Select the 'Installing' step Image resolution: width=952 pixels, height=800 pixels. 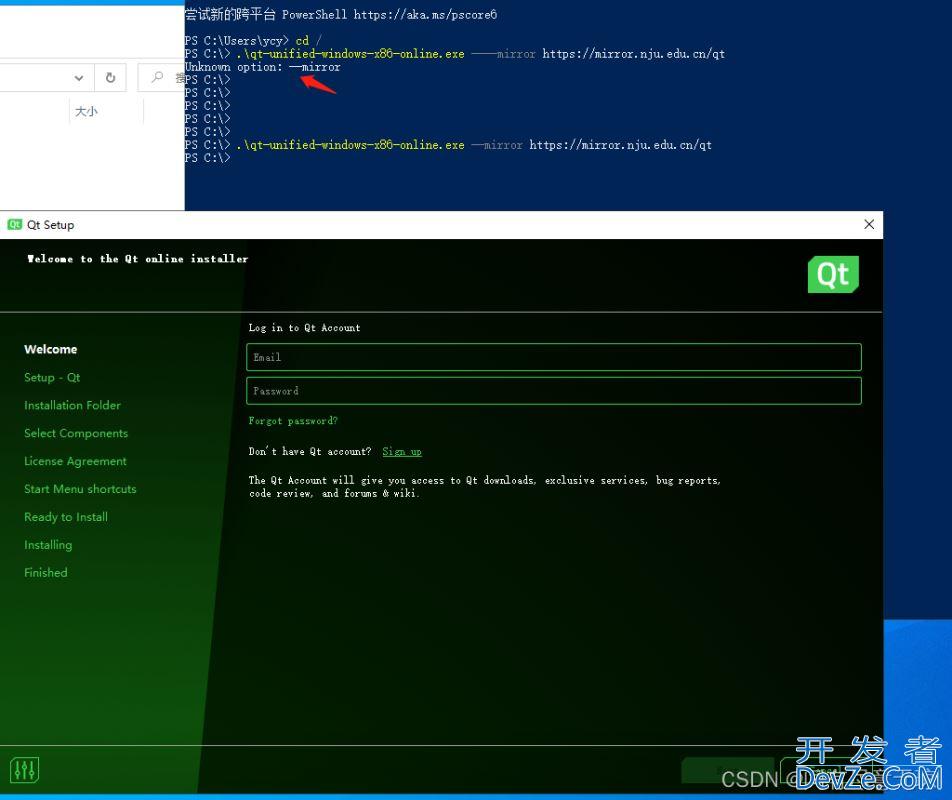(48, 544)
